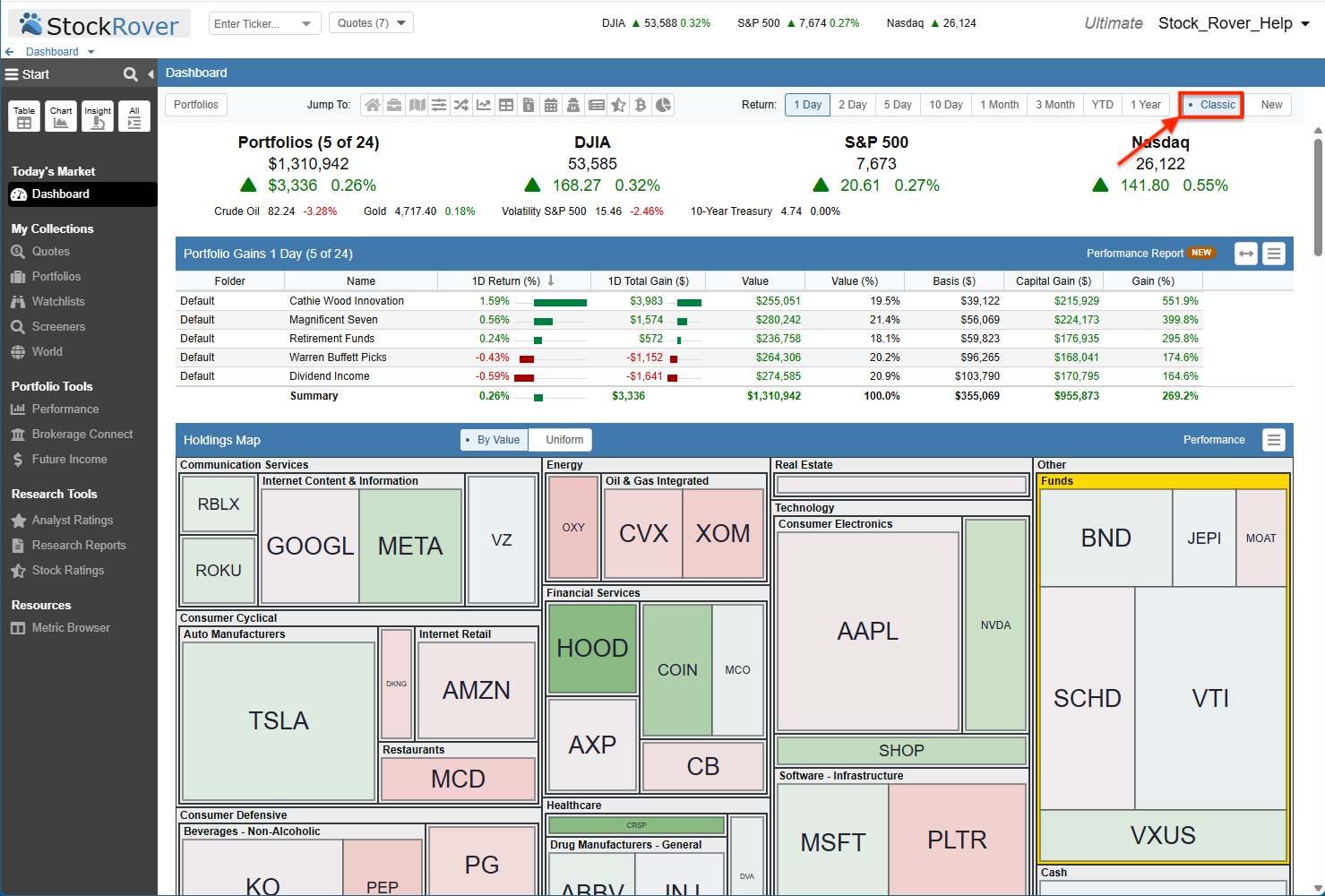The image size is (1325, 896).
Task: Click the news list Jump To icon
Action: (x=596, y=105)
